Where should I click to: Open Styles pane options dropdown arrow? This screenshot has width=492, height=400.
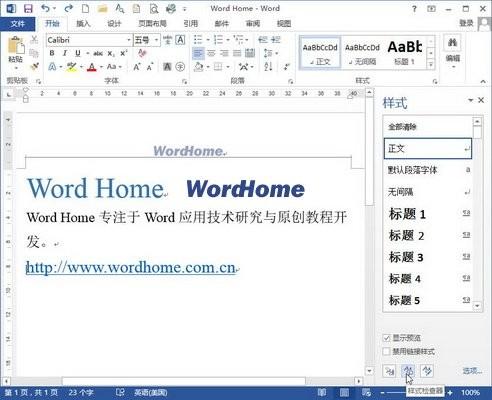(470, 100)
